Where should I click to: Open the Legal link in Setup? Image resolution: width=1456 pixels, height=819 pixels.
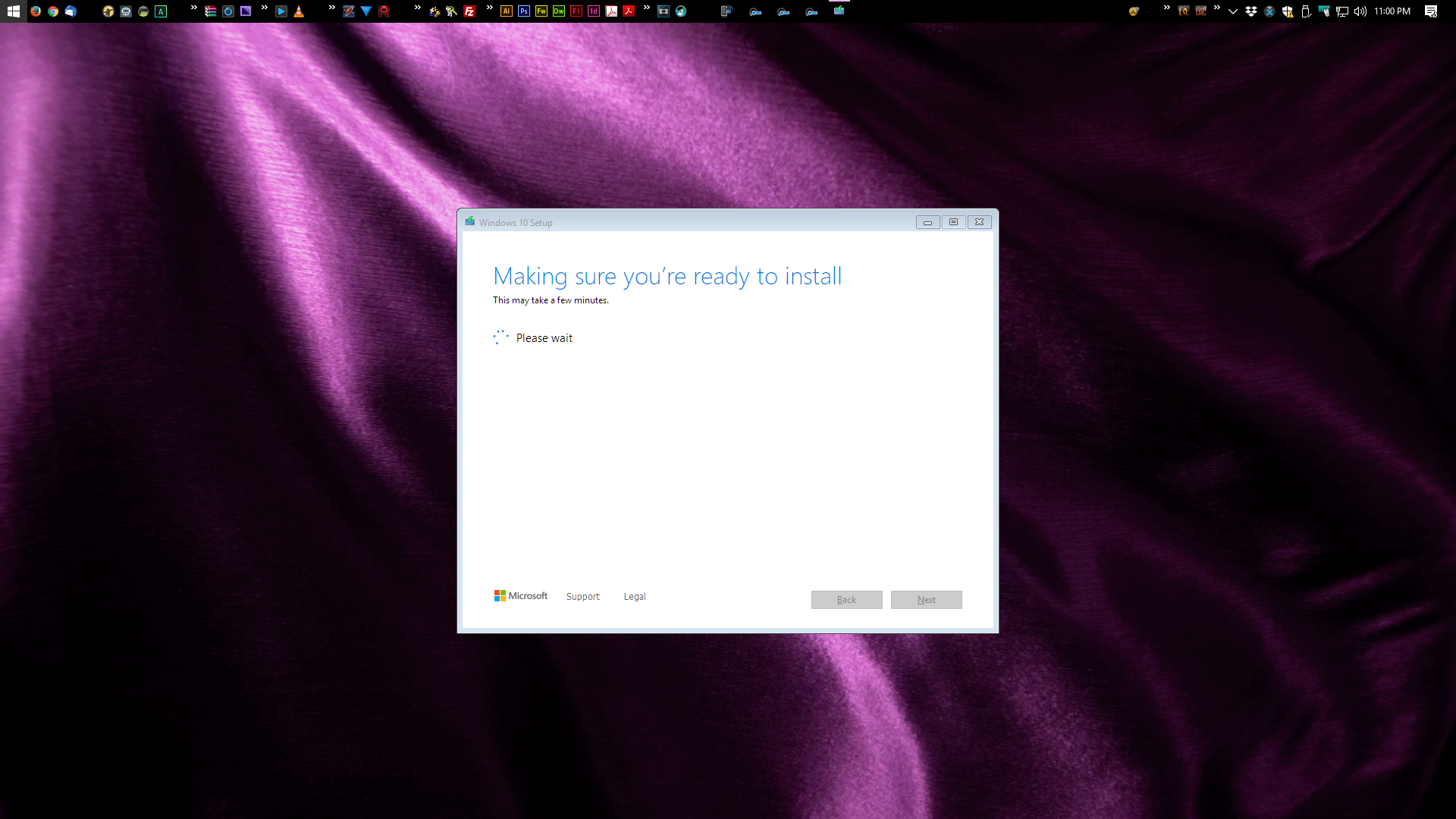point(635,597)
